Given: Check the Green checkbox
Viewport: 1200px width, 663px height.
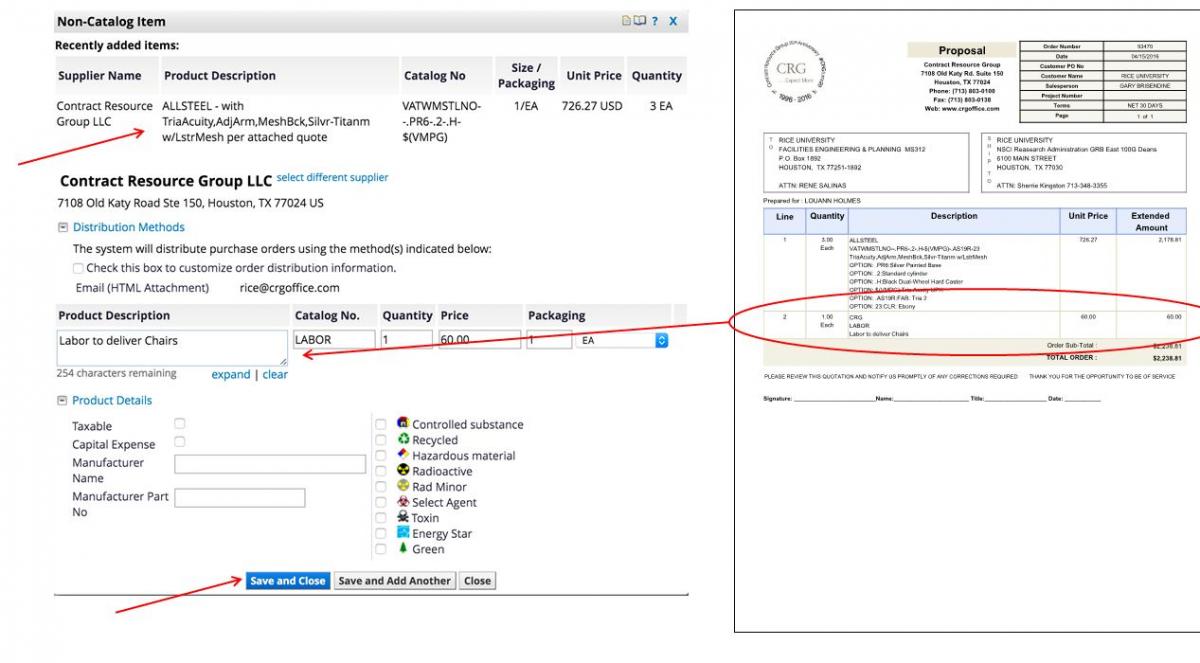Looking at the screenshot, I should 380,549.
